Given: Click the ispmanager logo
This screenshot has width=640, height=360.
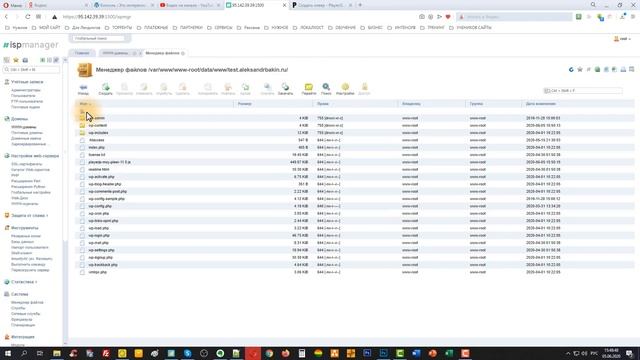Looking at the screenshot, I should 31,45.
